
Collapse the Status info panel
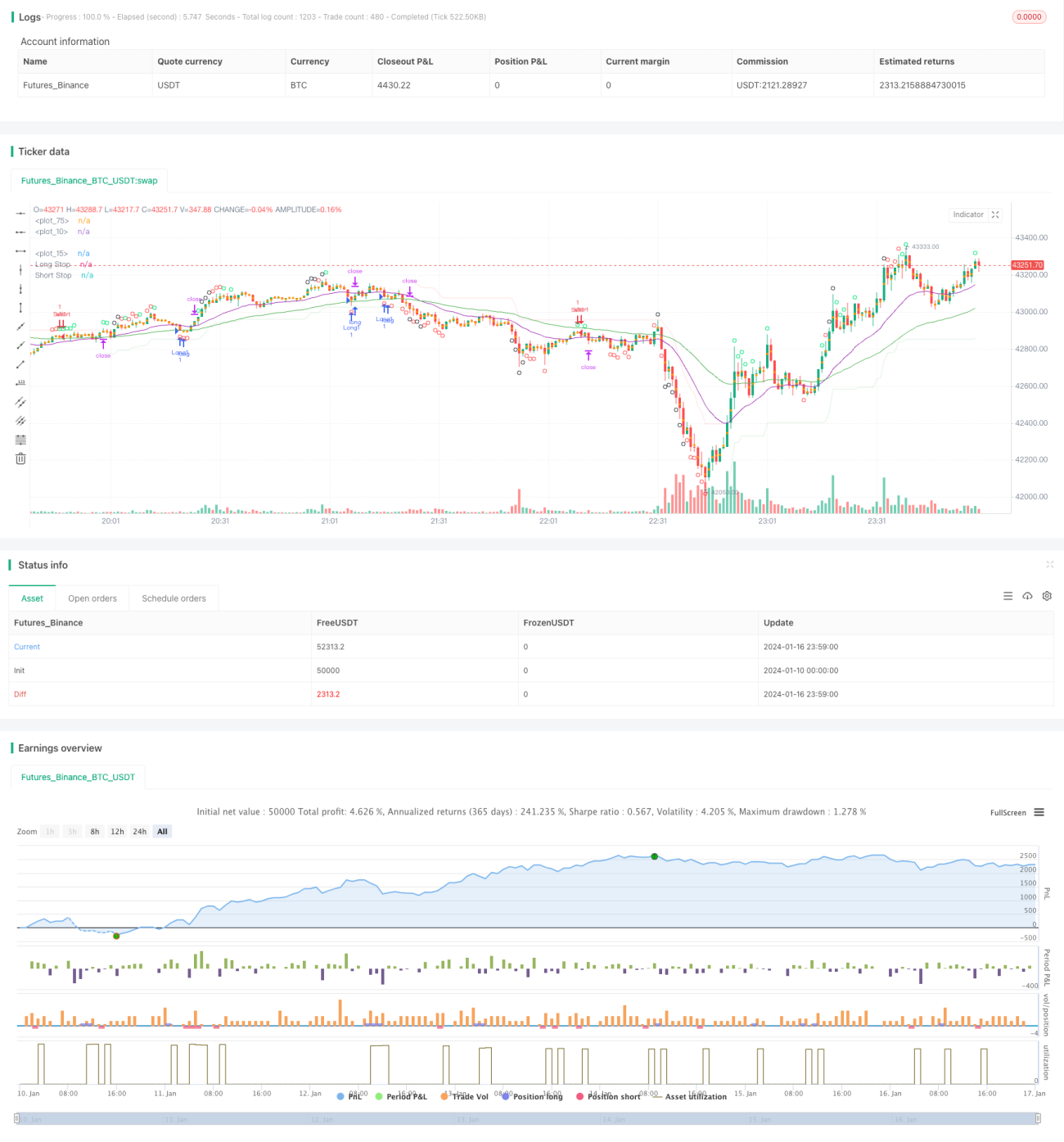1049,565
